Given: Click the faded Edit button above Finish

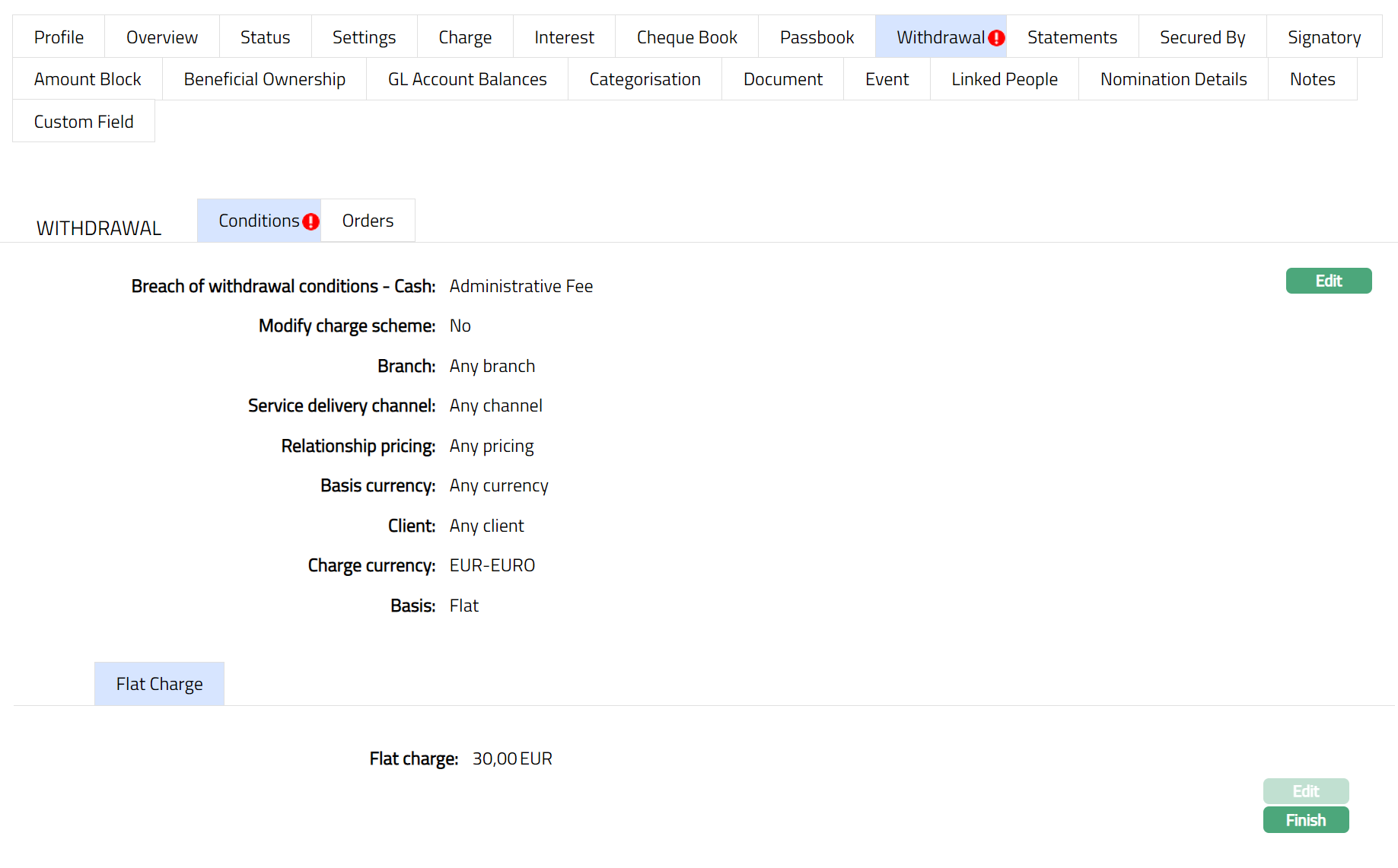Looking at the screenshot, I should pos(1305,791).
